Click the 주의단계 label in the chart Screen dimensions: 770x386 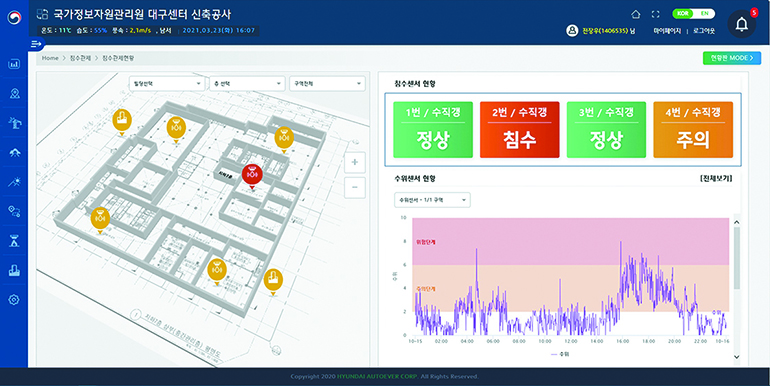click(x=425, y=289)
